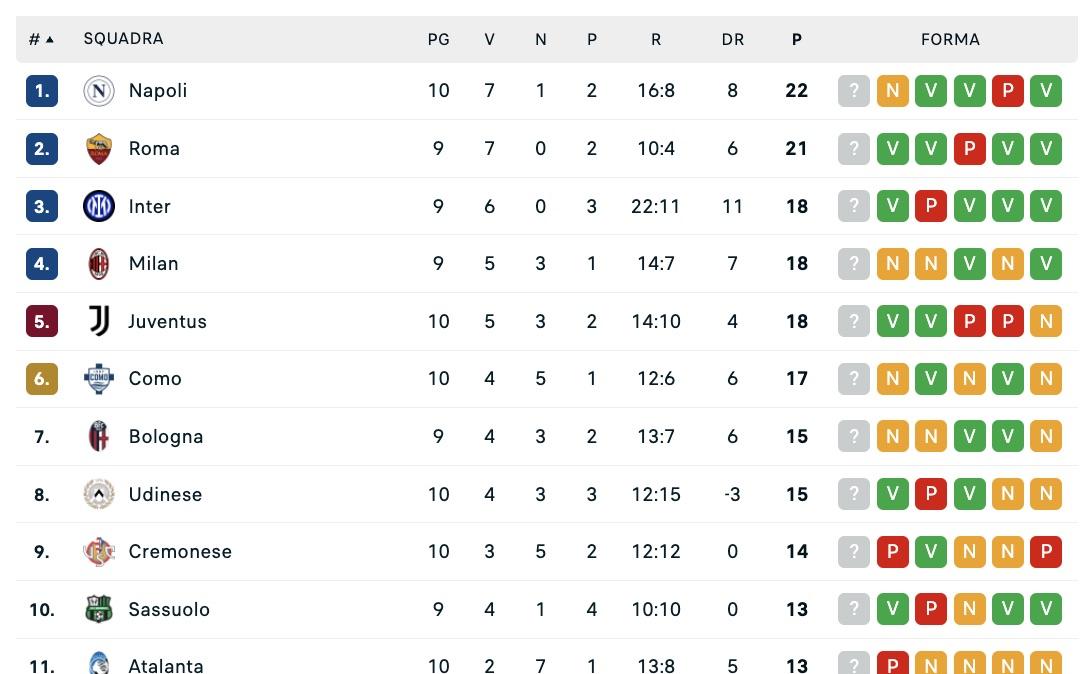
Task: Click Sassuolo's pending fixture placeholder
Action: [854, 609]
